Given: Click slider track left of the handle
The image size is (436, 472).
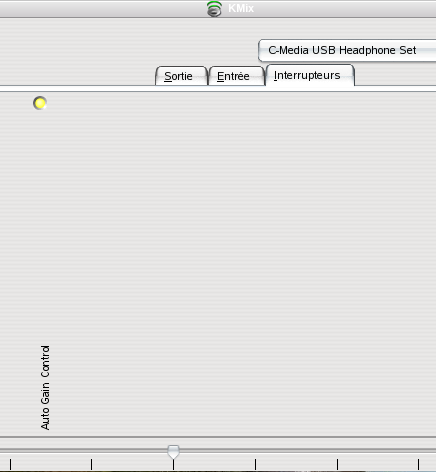Looking at the screenshot, I should tap(83, 450).
